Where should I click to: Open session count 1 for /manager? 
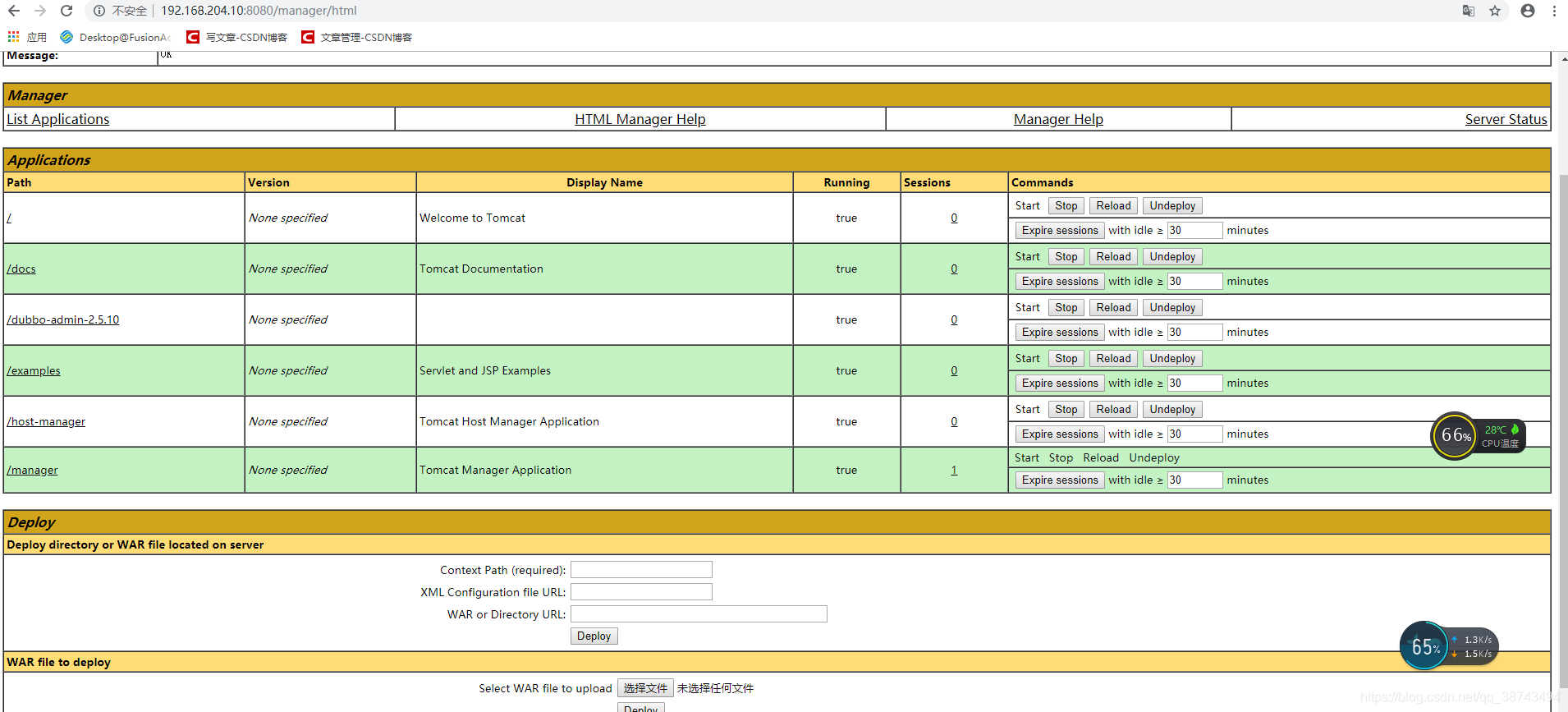point(954,470)
